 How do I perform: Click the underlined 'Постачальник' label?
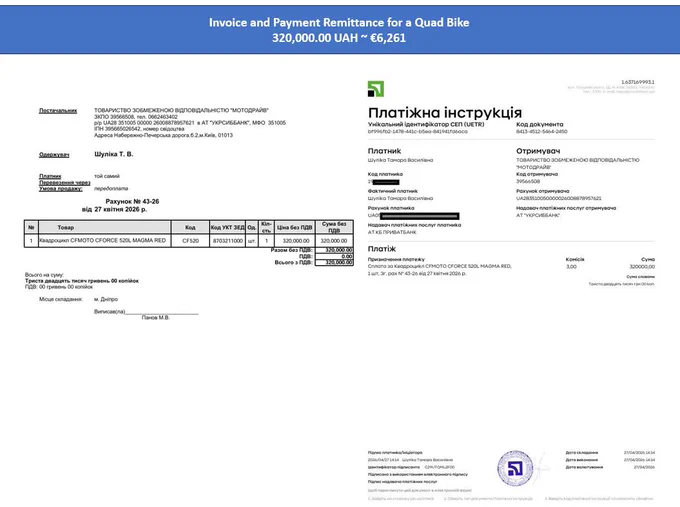click(58, 111)
